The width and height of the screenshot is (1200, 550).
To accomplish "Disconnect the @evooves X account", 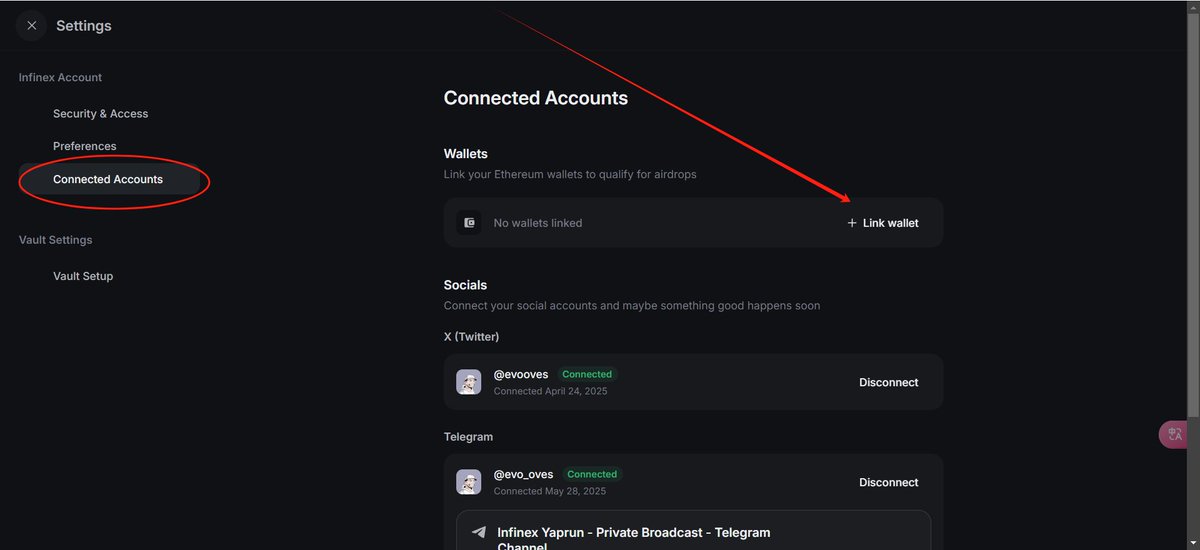I will [x=888, y=382].
